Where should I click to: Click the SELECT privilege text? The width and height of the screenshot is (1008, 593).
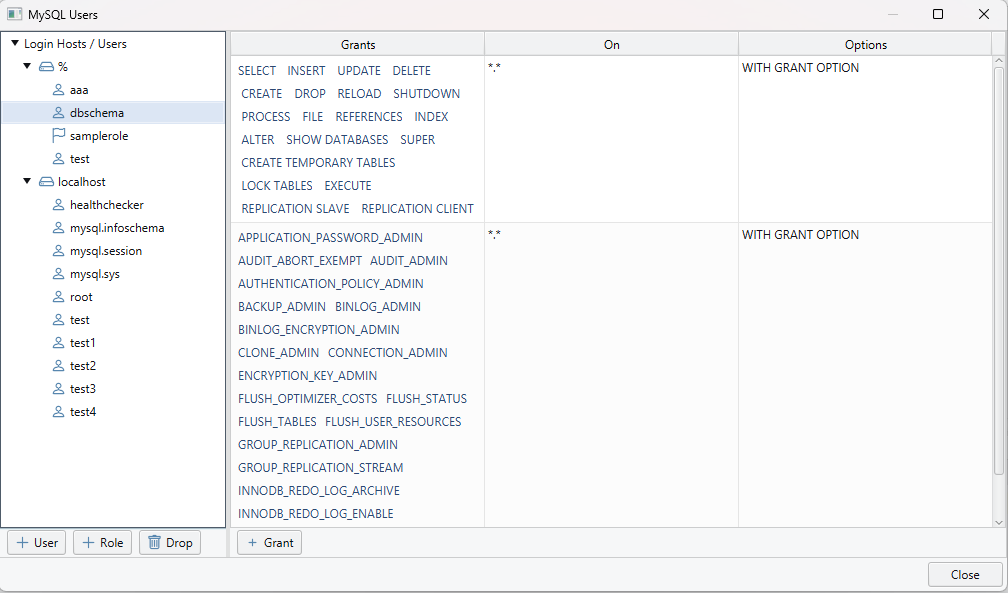[256, 71]
